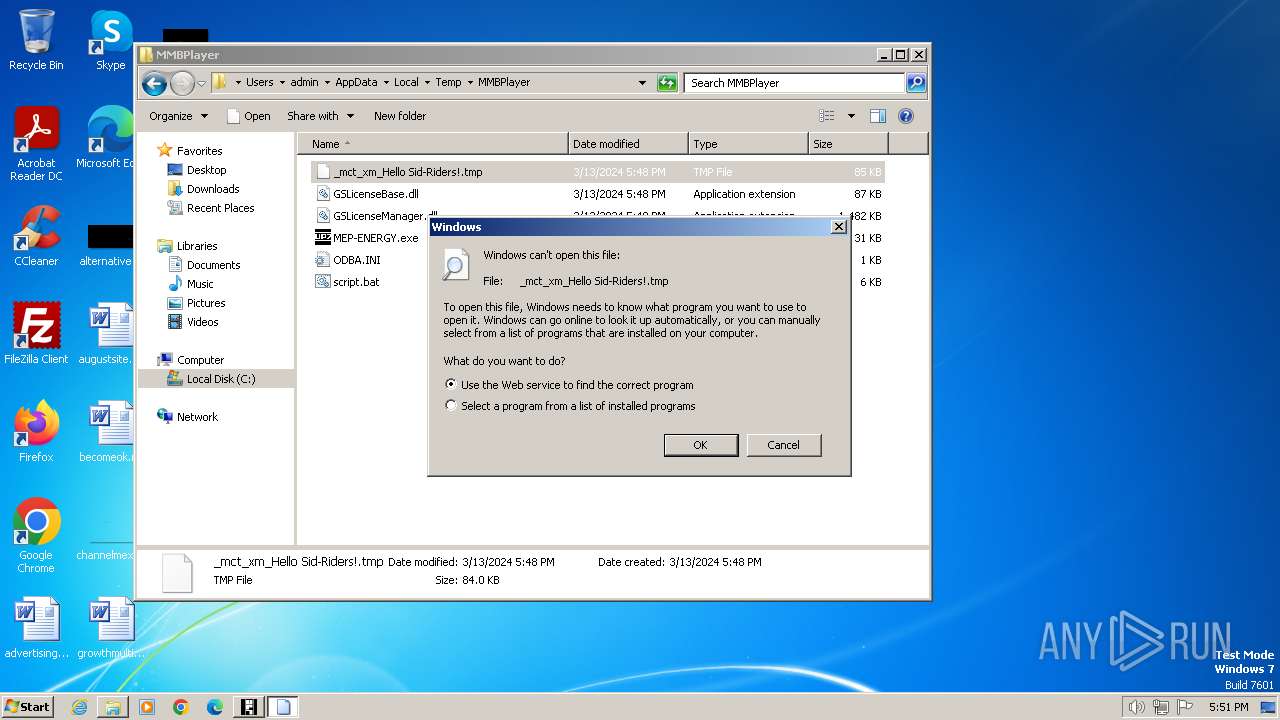Open the view options dropdown arrow

coord(851,116)
